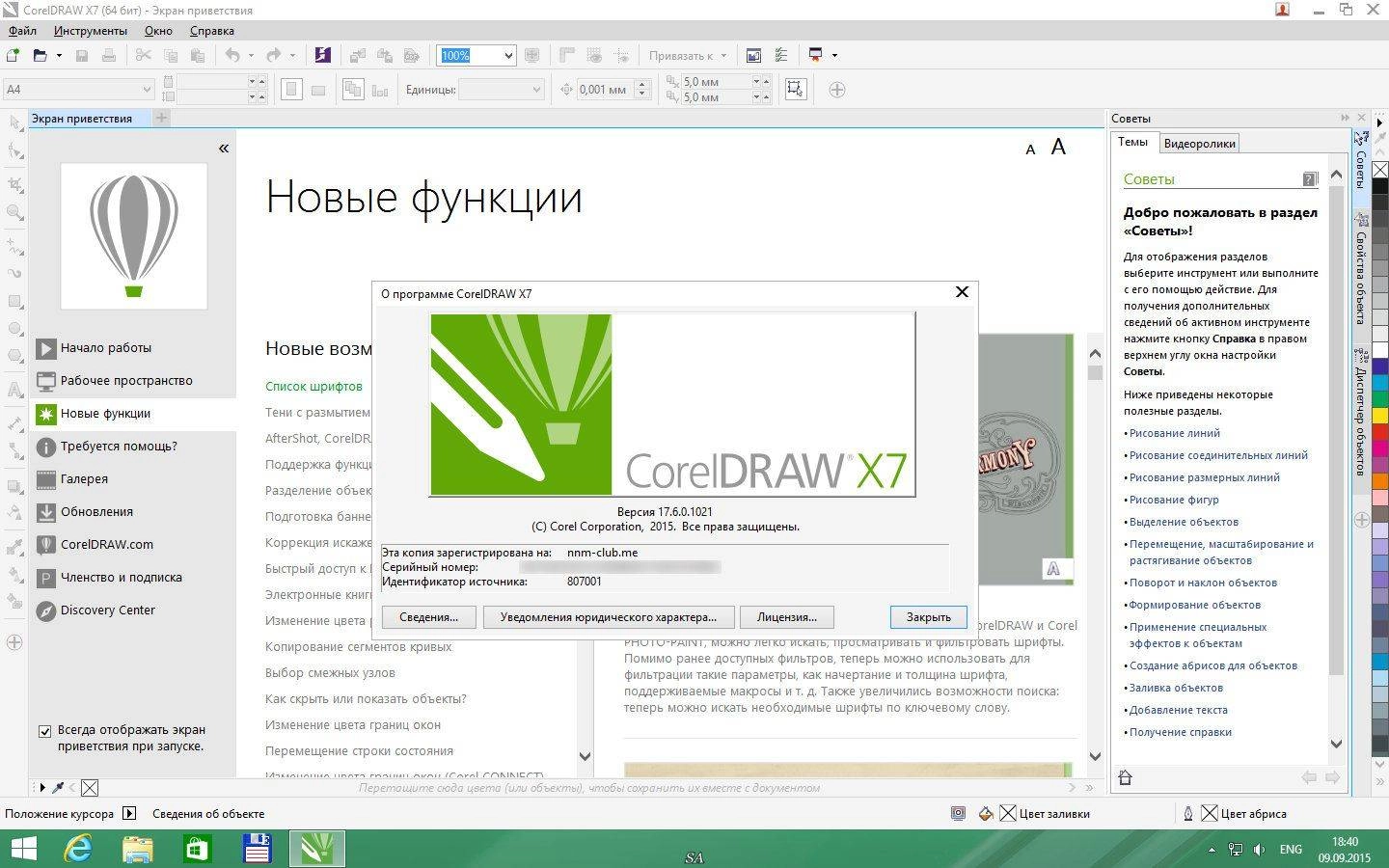Click the no-color swatch in palette
This screenshot has height=868, width=1389.
point(1380,171)
